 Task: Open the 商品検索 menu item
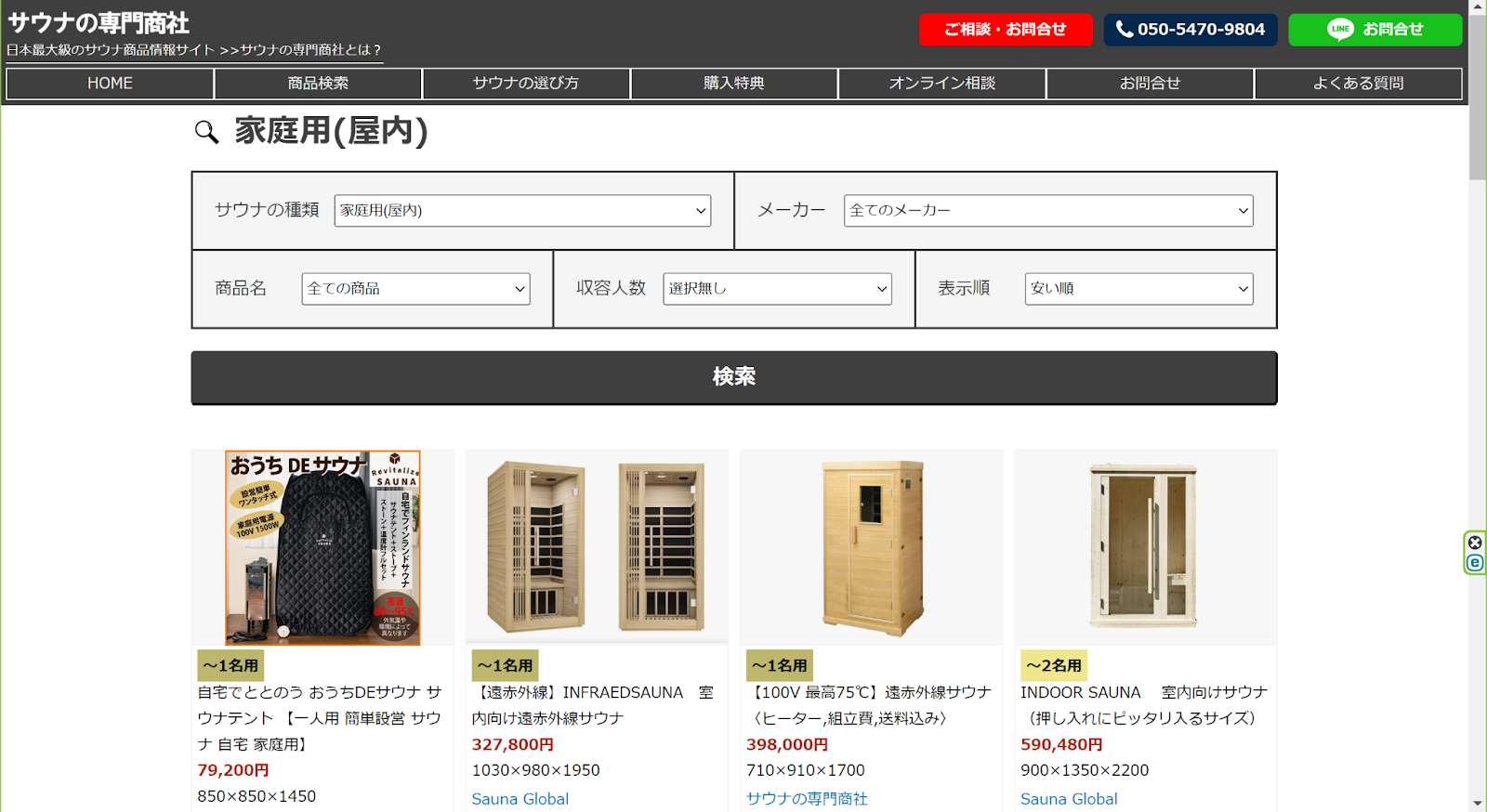point(318,84)
